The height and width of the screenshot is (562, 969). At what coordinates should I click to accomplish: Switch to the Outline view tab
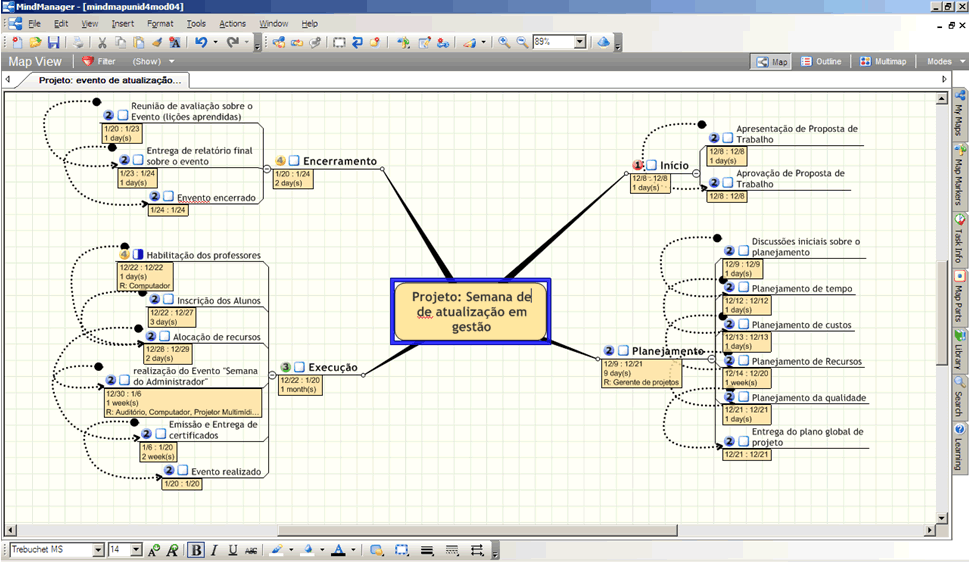pos(821,62)
